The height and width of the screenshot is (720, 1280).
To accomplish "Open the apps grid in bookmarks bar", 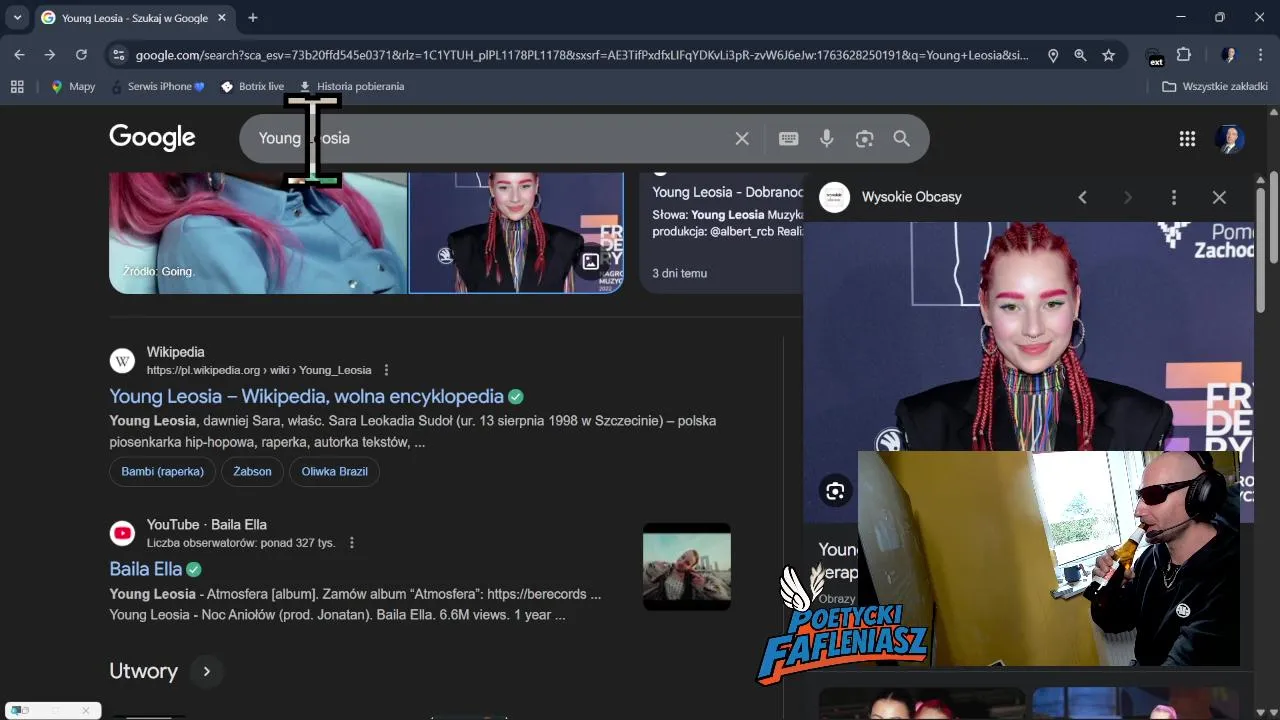I will (17, 87).
